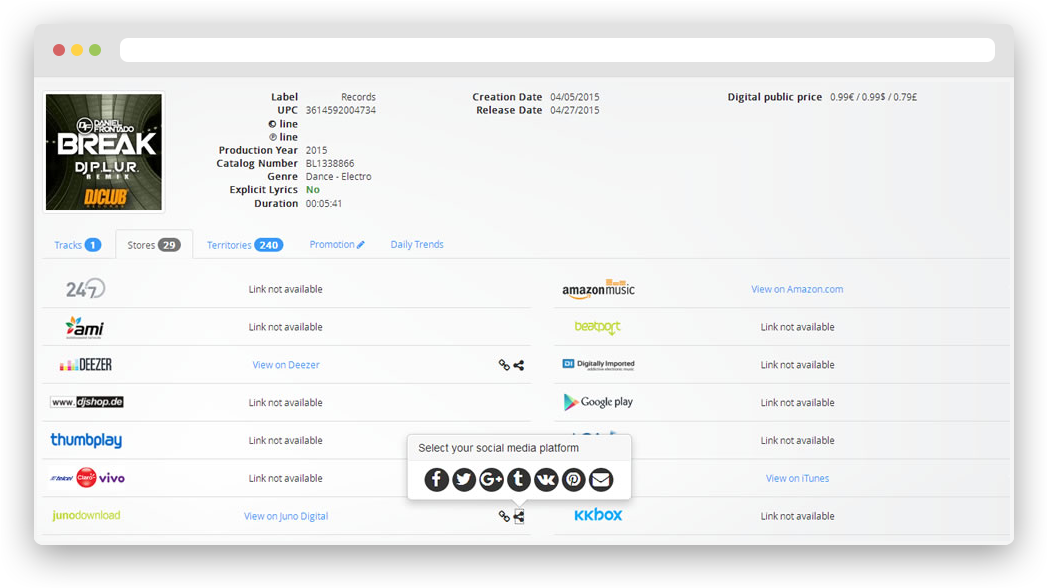Share the release on Twitter
Viewport: 1047px width, 588px height.
(464, 479)
